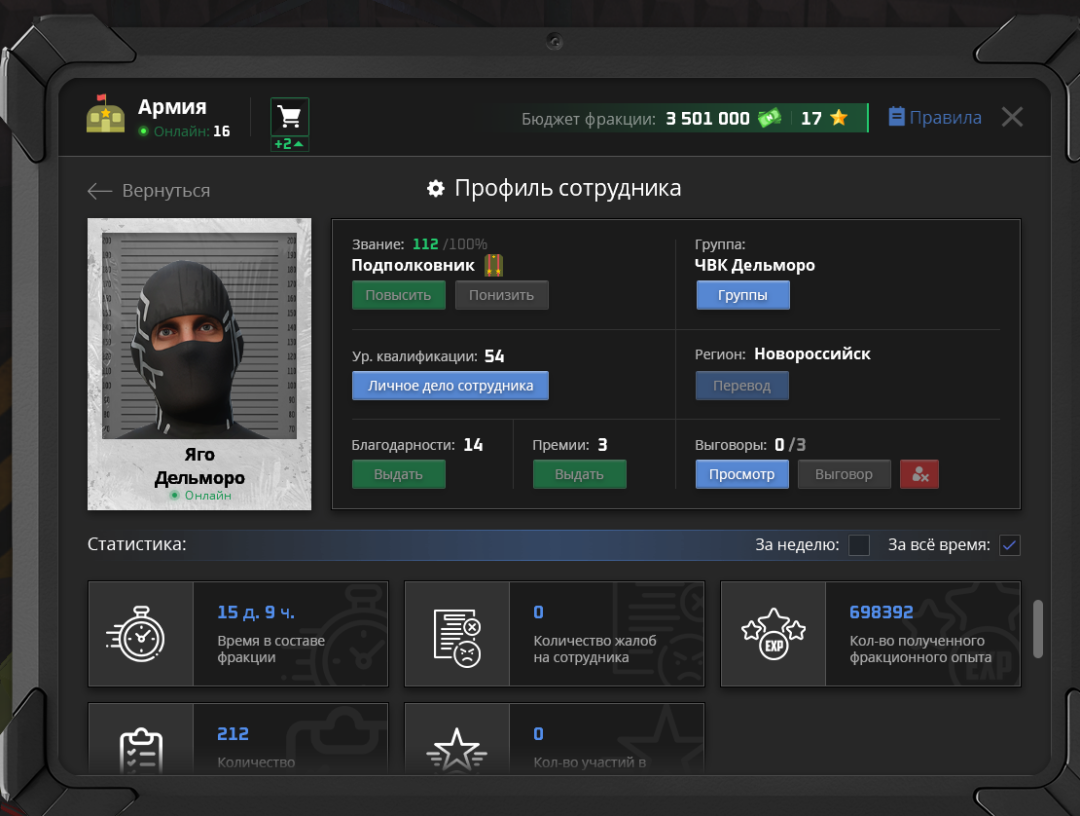Click the EXP stars faction experience icon
Viewport: 1080px width, 816px height.
(773, 634)
